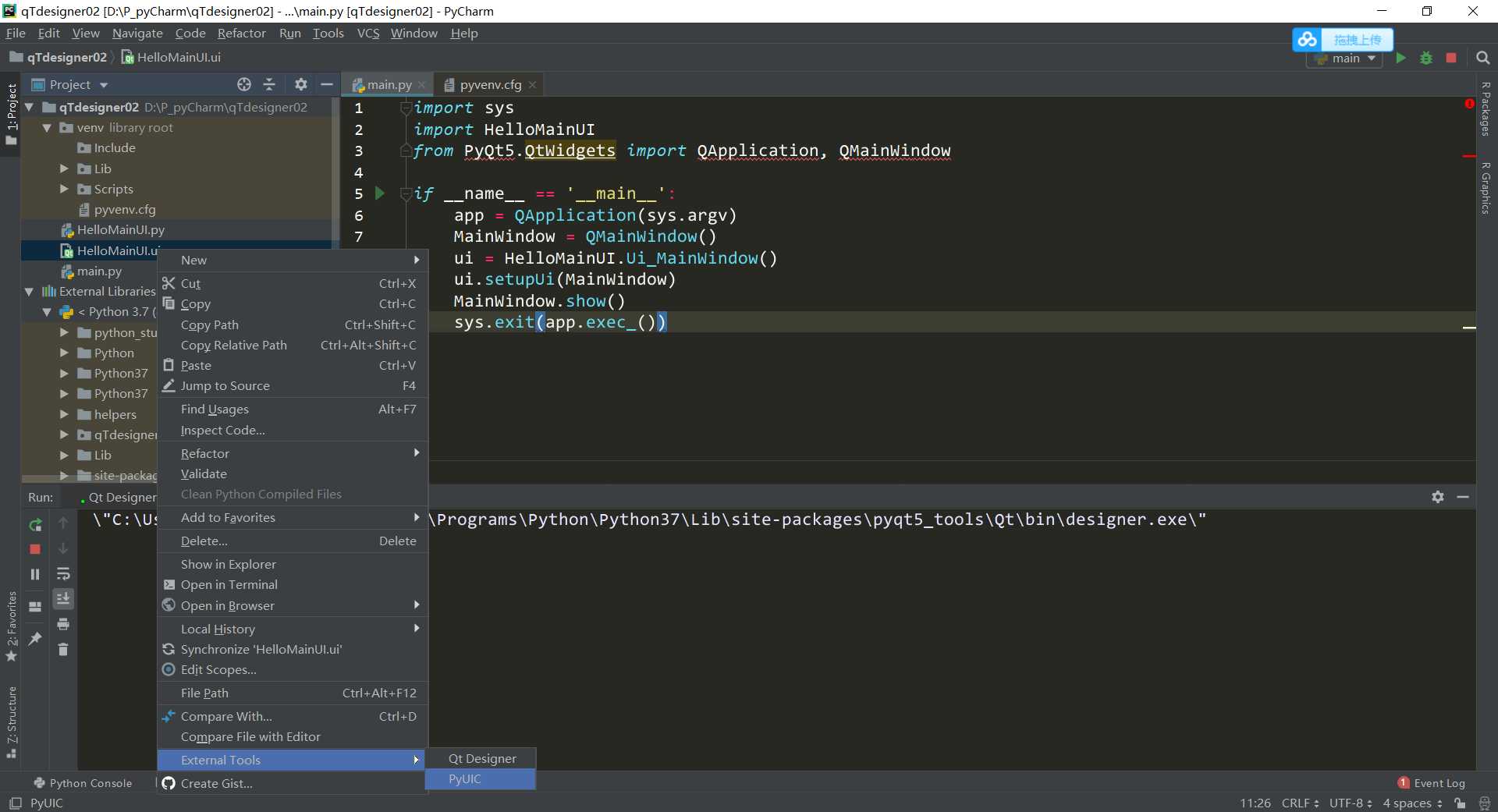Collapse the venv library root folder

coord(47,128)
